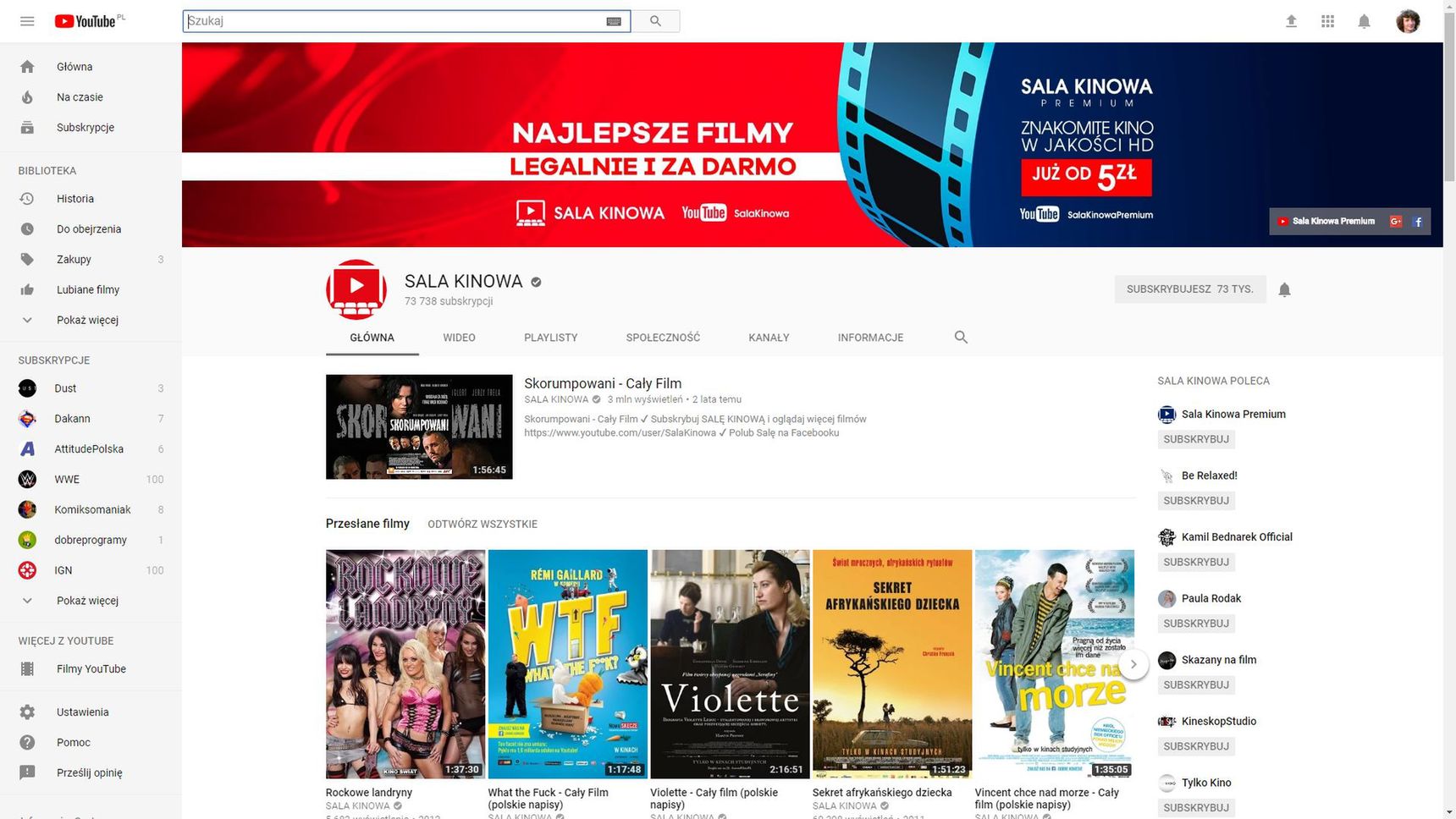Toggle channel notification bell next to subscribe button

click(x=1284, y=289)
